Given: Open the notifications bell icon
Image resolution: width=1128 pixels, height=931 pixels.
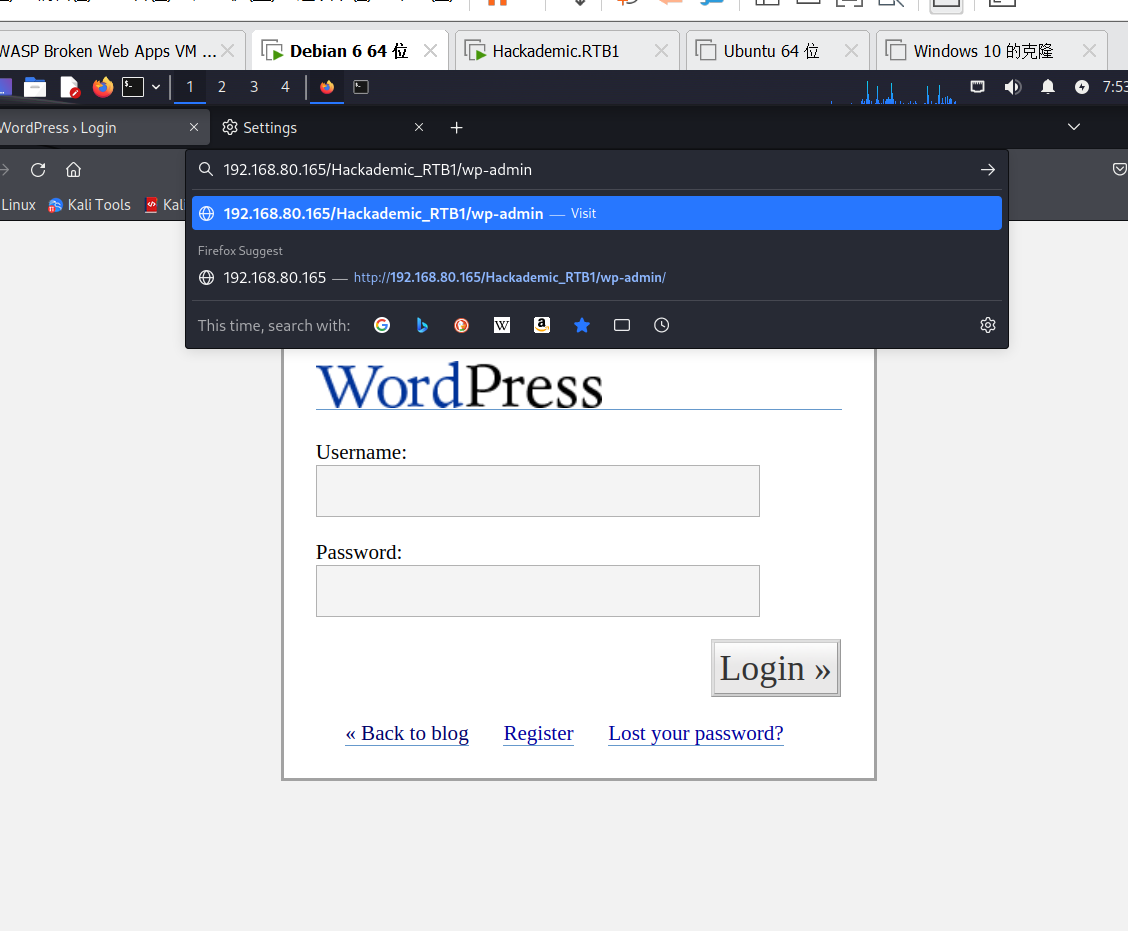Looking at the screenshot, I should [x=1047, y=87].
